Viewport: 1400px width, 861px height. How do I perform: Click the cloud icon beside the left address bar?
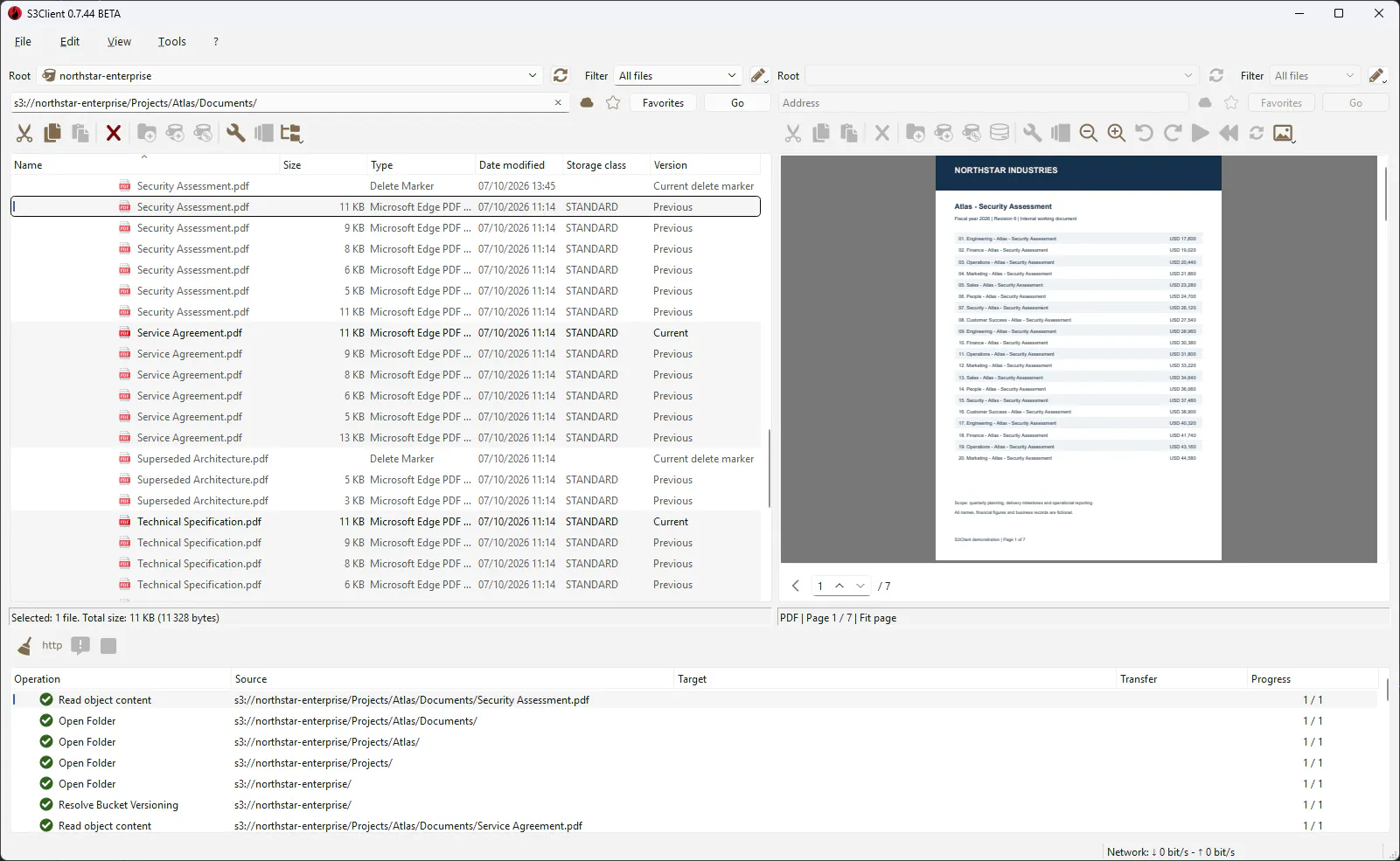tap(587, 103)
